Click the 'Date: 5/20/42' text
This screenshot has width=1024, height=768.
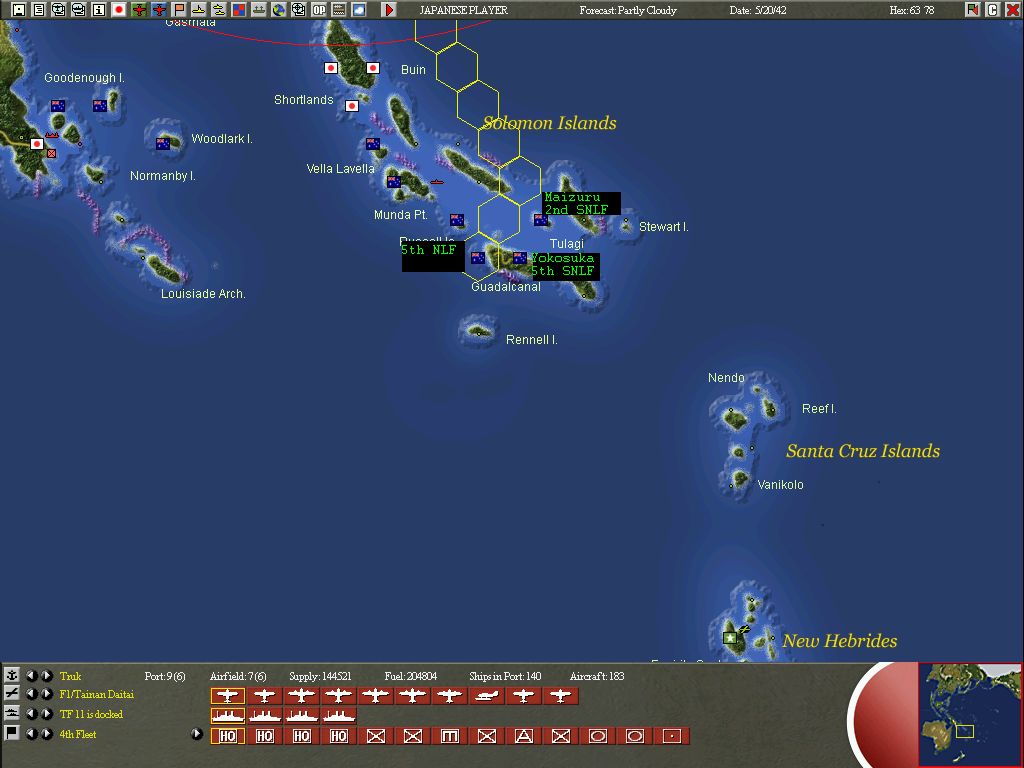point(758,10)
